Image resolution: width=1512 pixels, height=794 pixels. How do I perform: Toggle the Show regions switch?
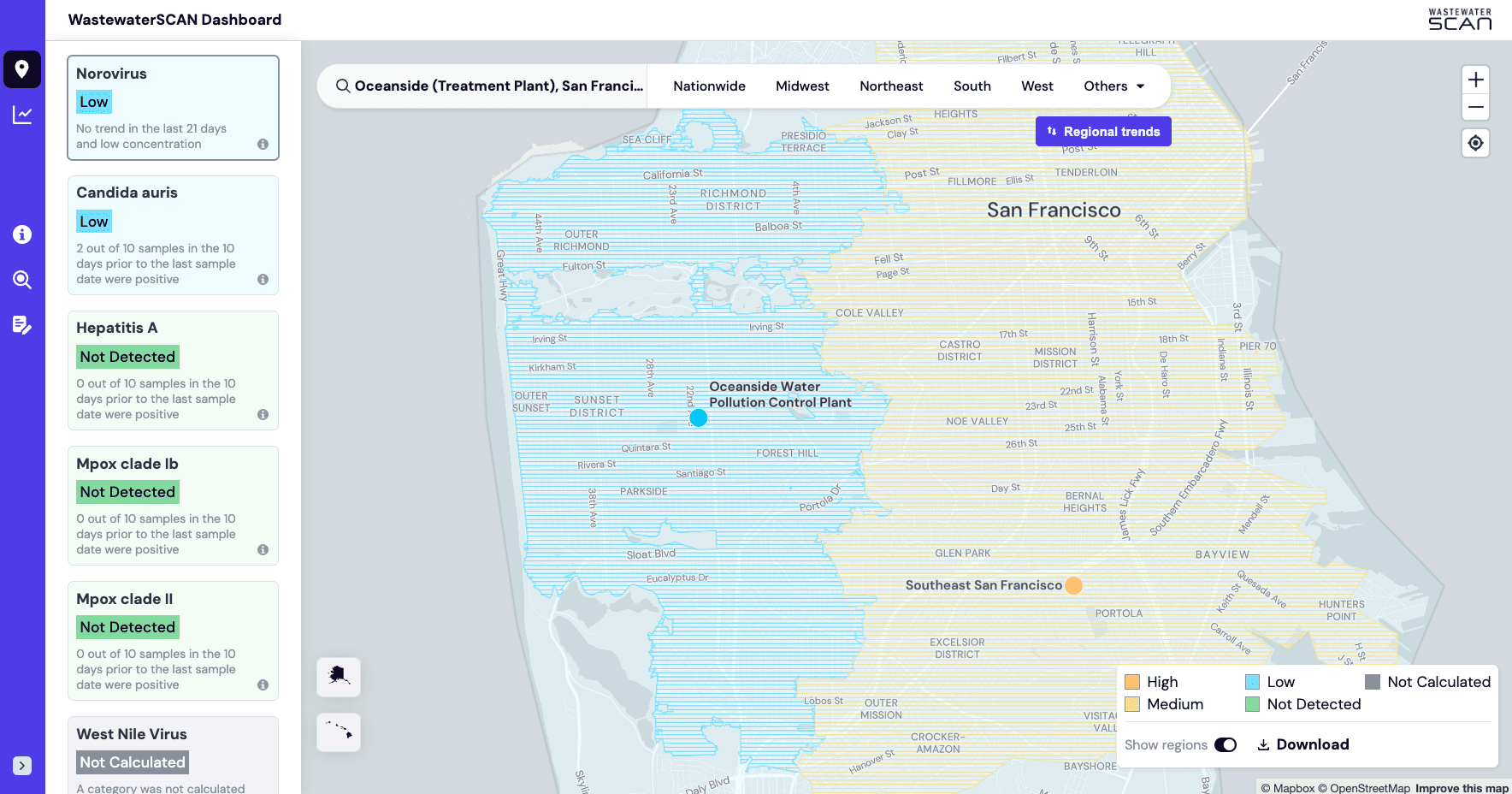(1226, 745)
